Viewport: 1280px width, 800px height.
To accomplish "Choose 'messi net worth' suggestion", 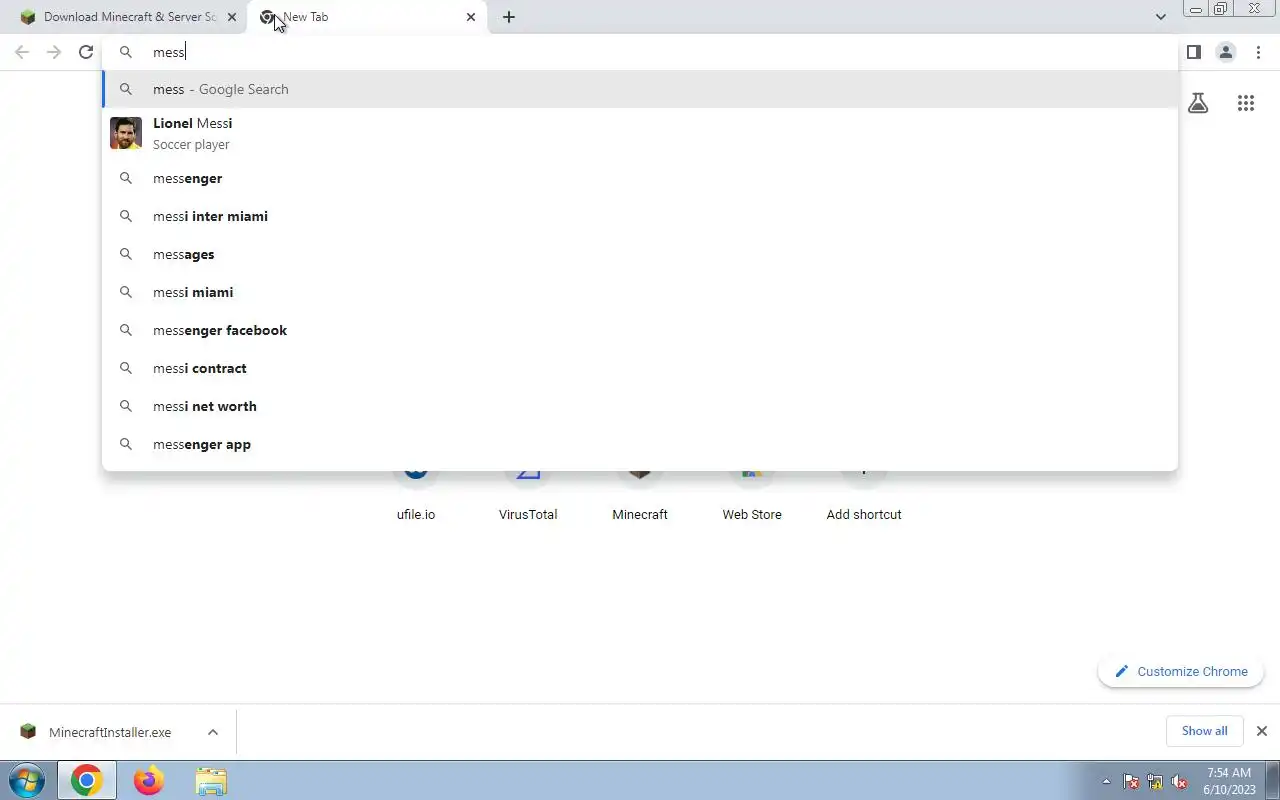I will click(640, 406).
